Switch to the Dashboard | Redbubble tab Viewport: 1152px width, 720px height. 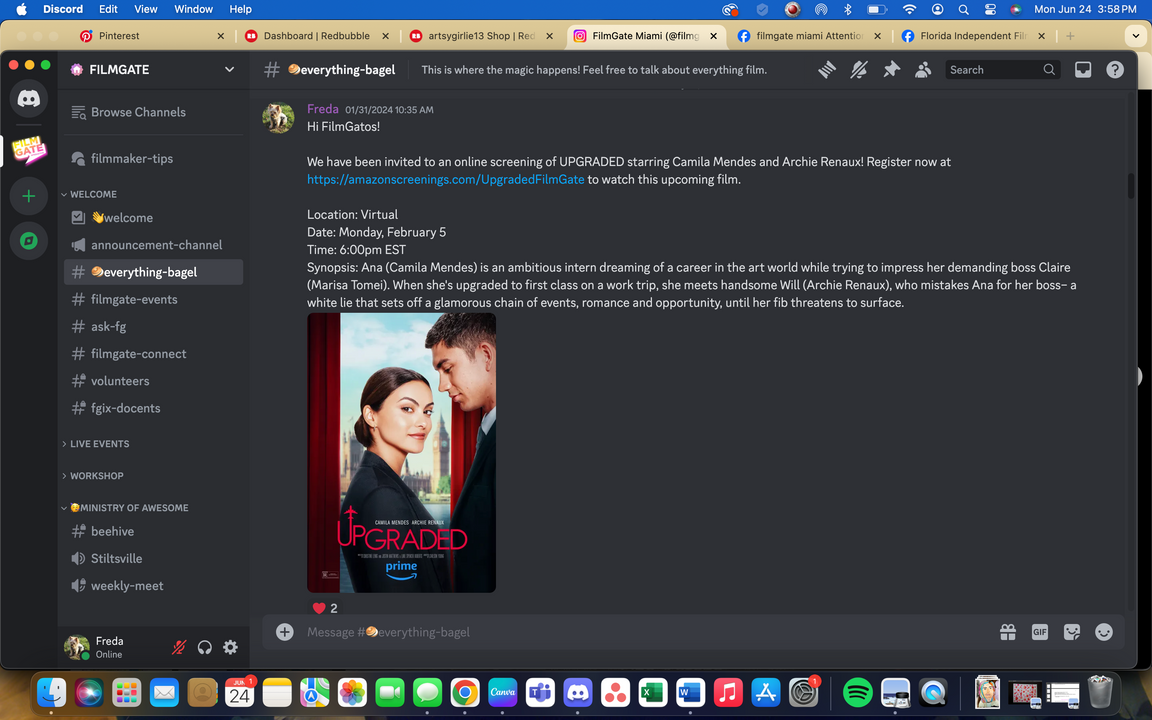coord(316,36)
